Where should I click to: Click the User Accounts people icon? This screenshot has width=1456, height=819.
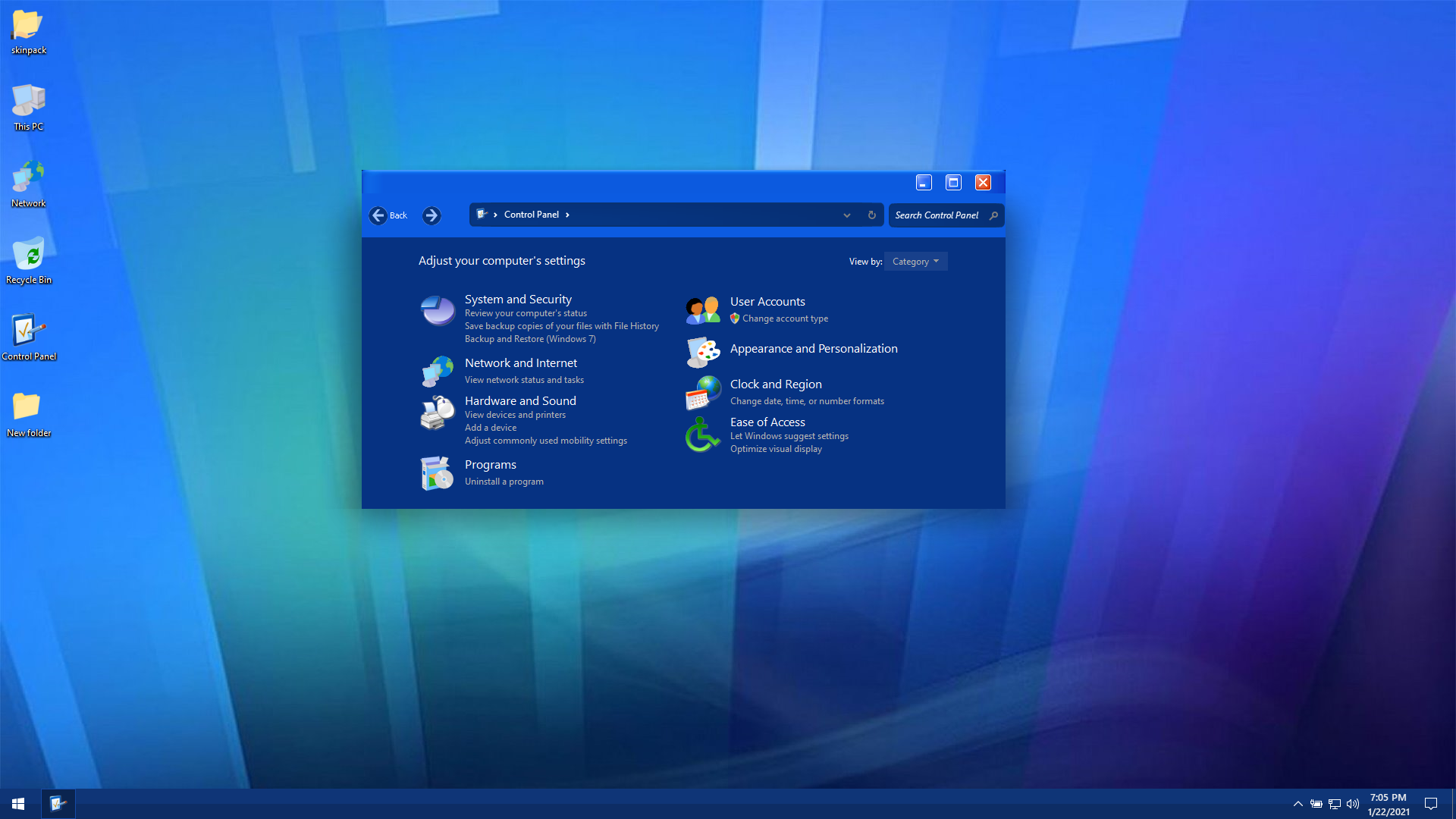click(703, 309)
